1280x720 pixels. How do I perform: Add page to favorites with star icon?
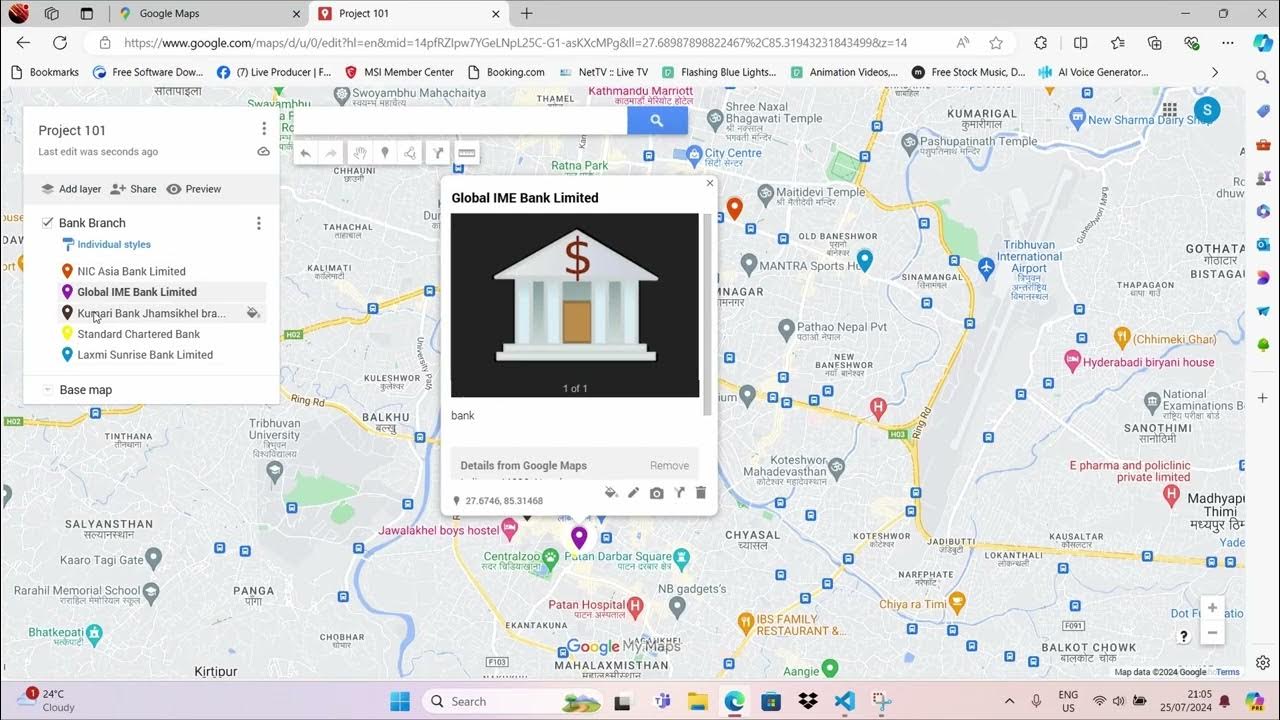coord(996,43)
